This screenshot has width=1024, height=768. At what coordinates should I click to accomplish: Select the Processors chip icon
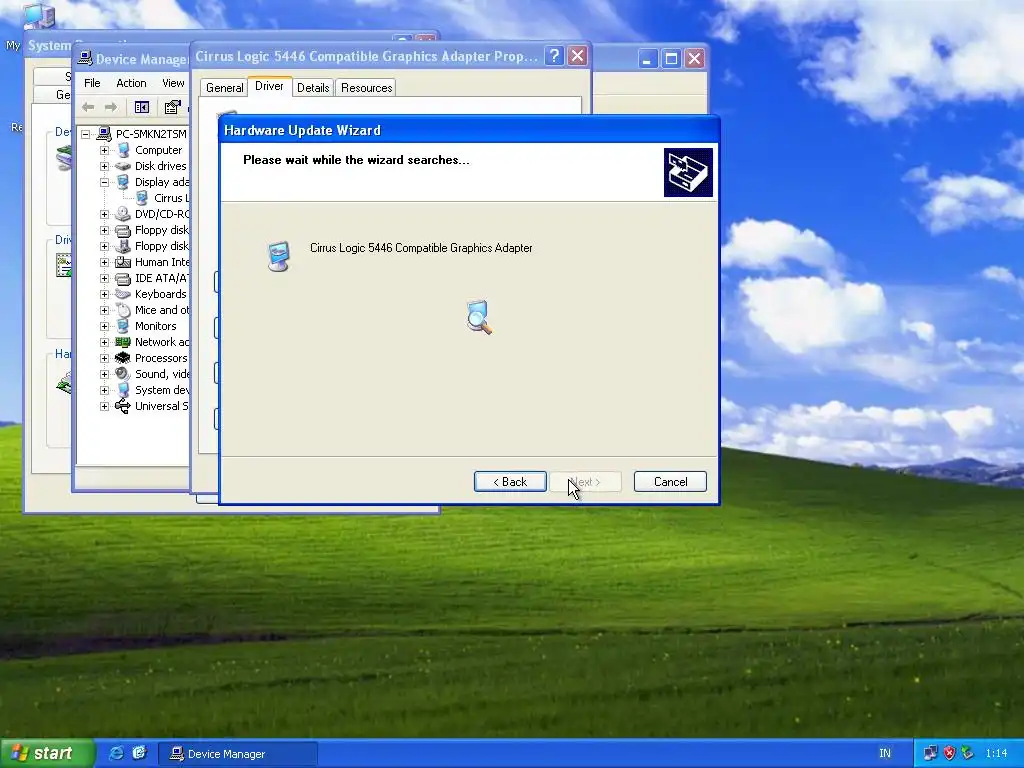(123, 358)
